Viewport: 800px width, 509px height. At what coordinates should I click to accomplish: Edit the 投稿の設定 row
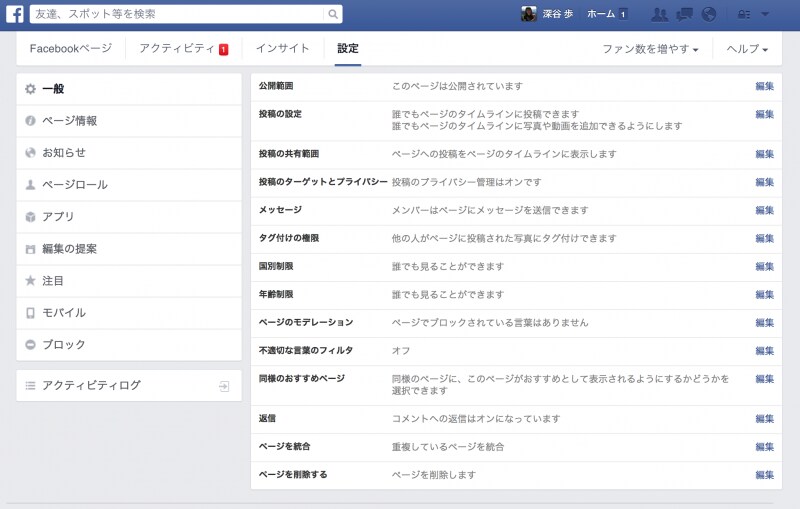pyautogui.click(x=764, y=114)
